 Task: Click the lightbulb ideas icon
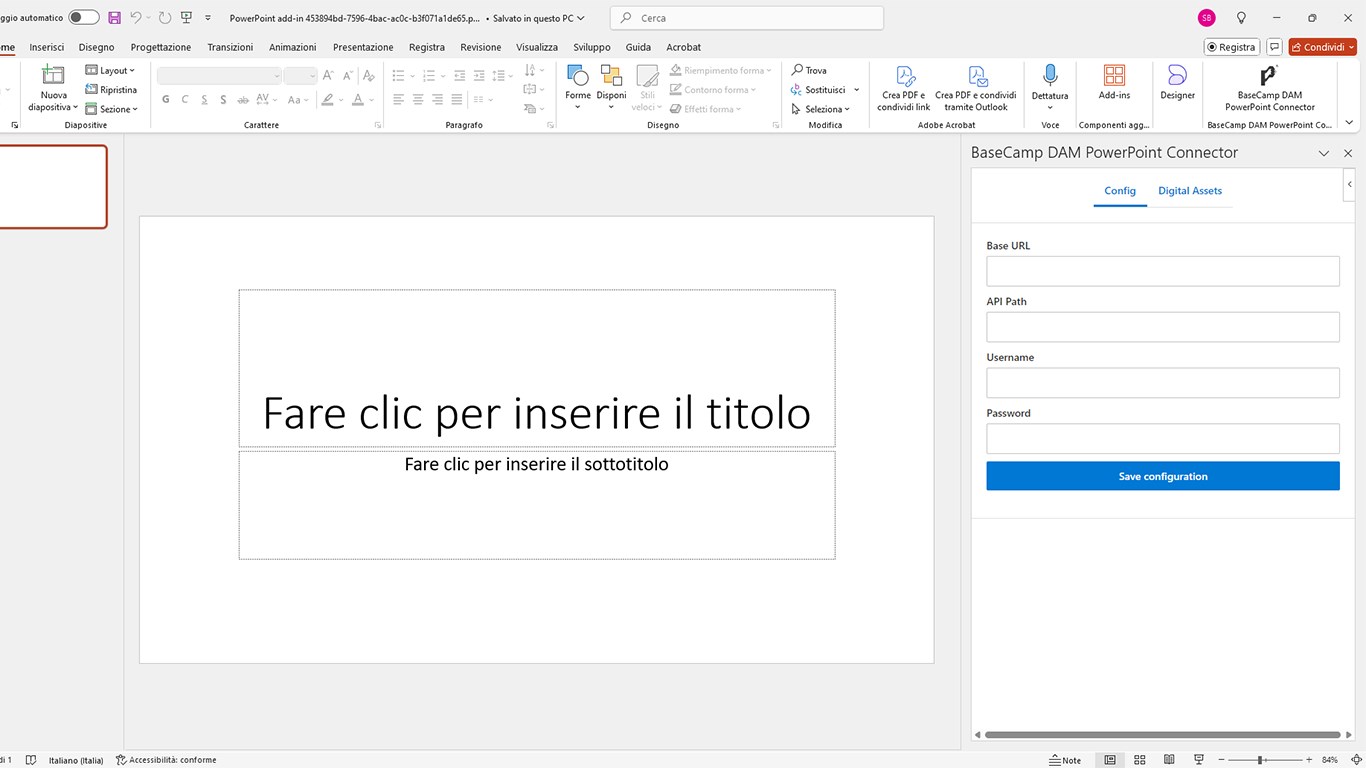(x=1242, y=18)
